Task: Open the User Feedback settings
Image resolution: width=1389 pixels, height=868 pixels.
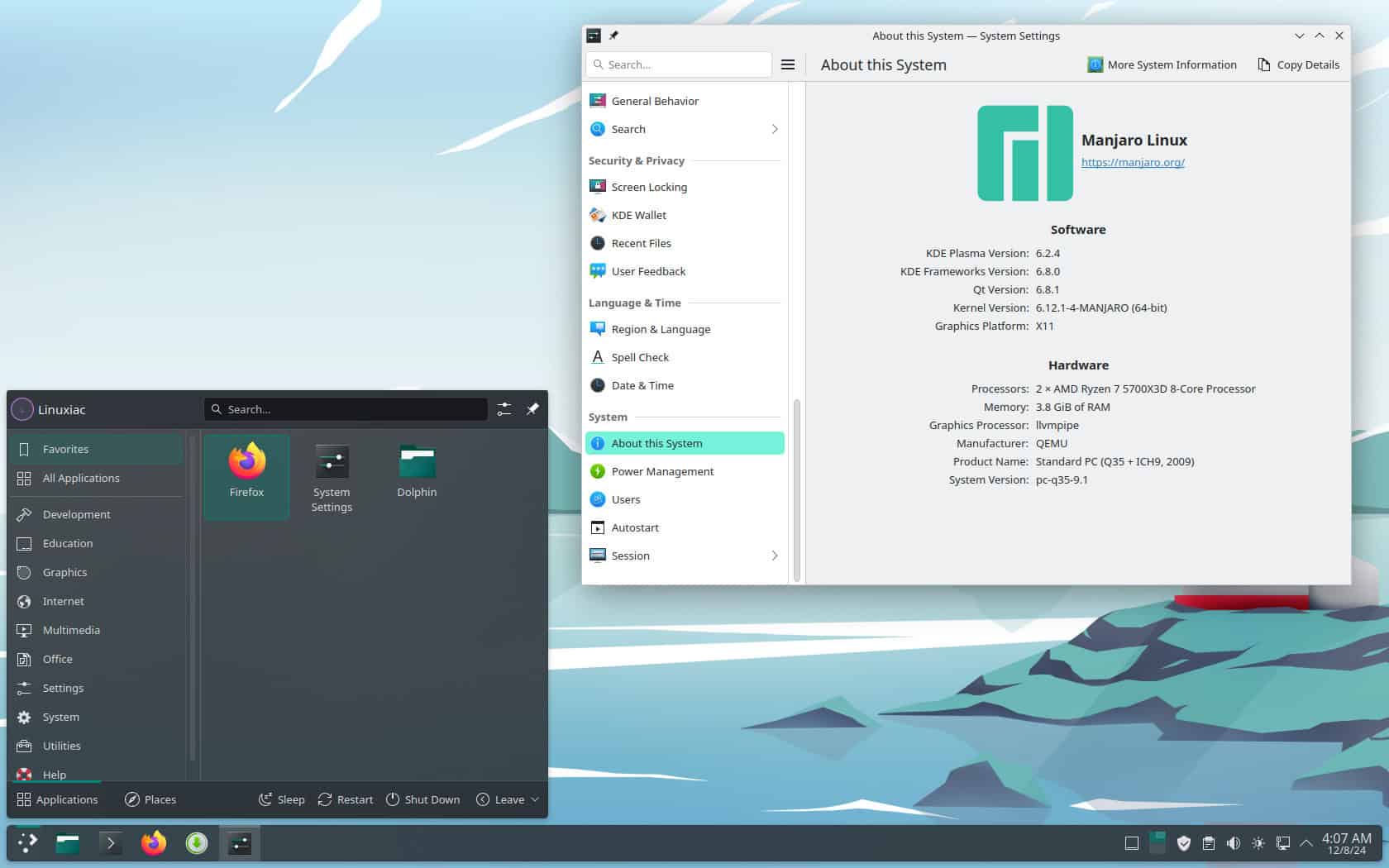Action: [647, 271]
